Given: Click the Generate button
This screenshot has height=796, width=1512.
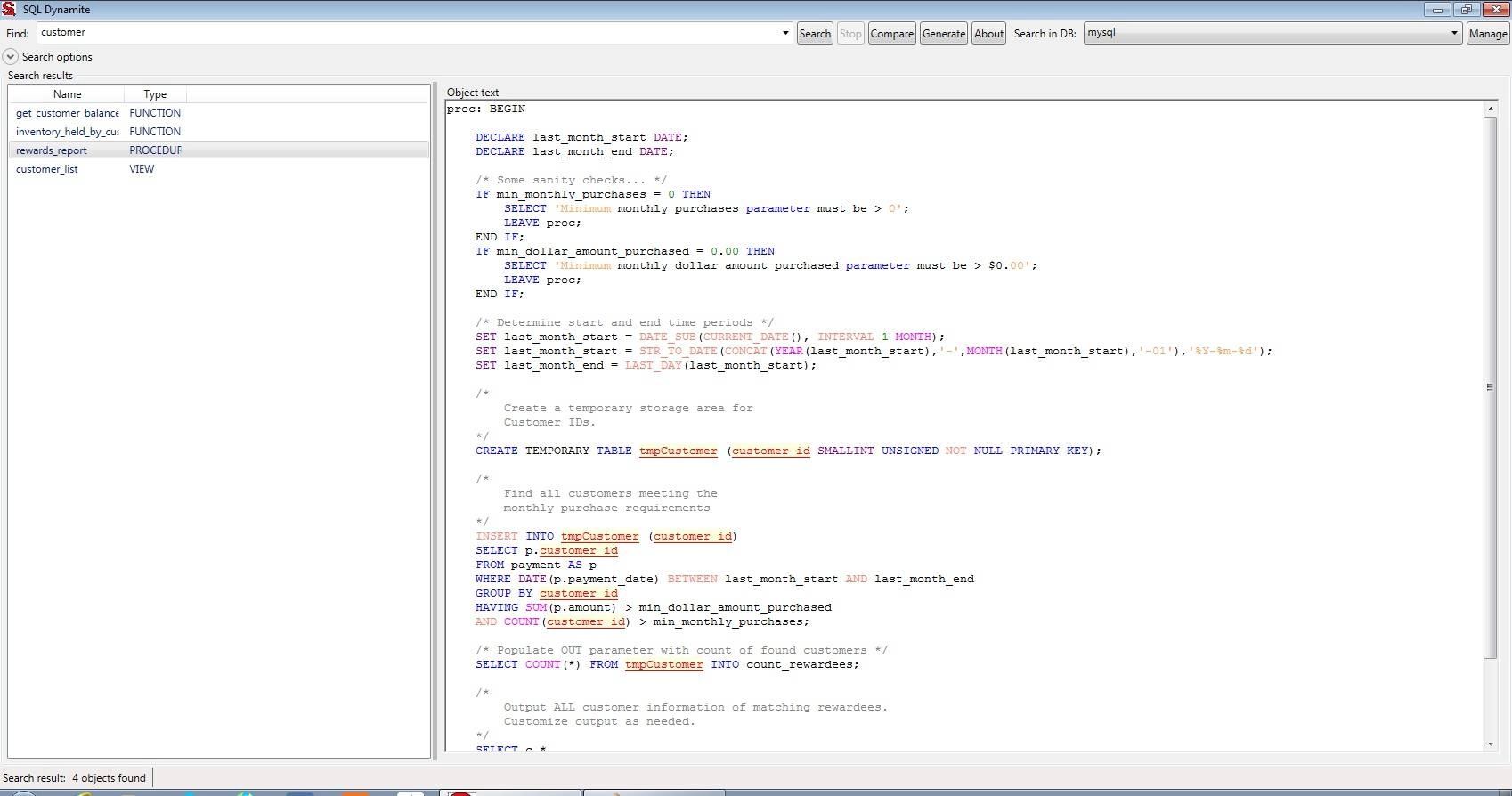Looking at the screenshot, I should [x=944, y=34].
